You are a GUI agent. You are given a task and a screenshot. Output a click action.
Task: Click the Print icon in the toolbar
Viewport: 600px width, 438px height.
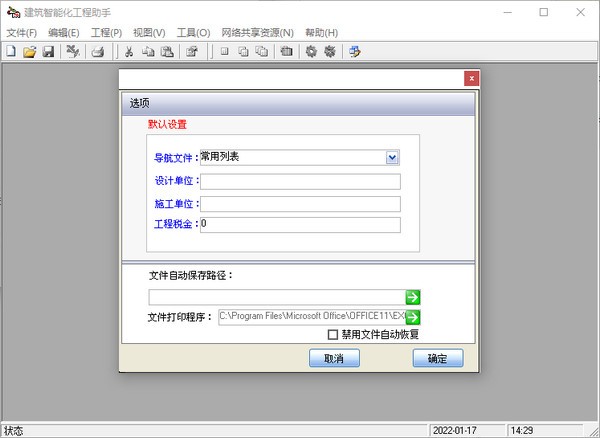[98, 52]
